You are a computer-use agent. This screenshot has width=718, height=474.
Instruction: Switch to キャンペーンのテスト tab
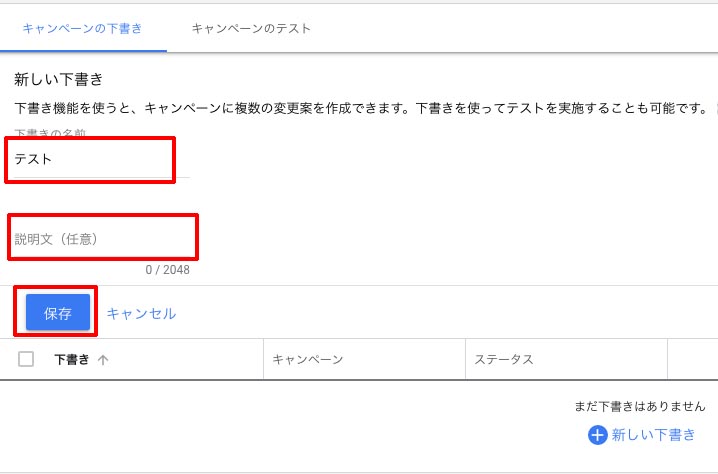pyautogui.click(x=251, y=28)
